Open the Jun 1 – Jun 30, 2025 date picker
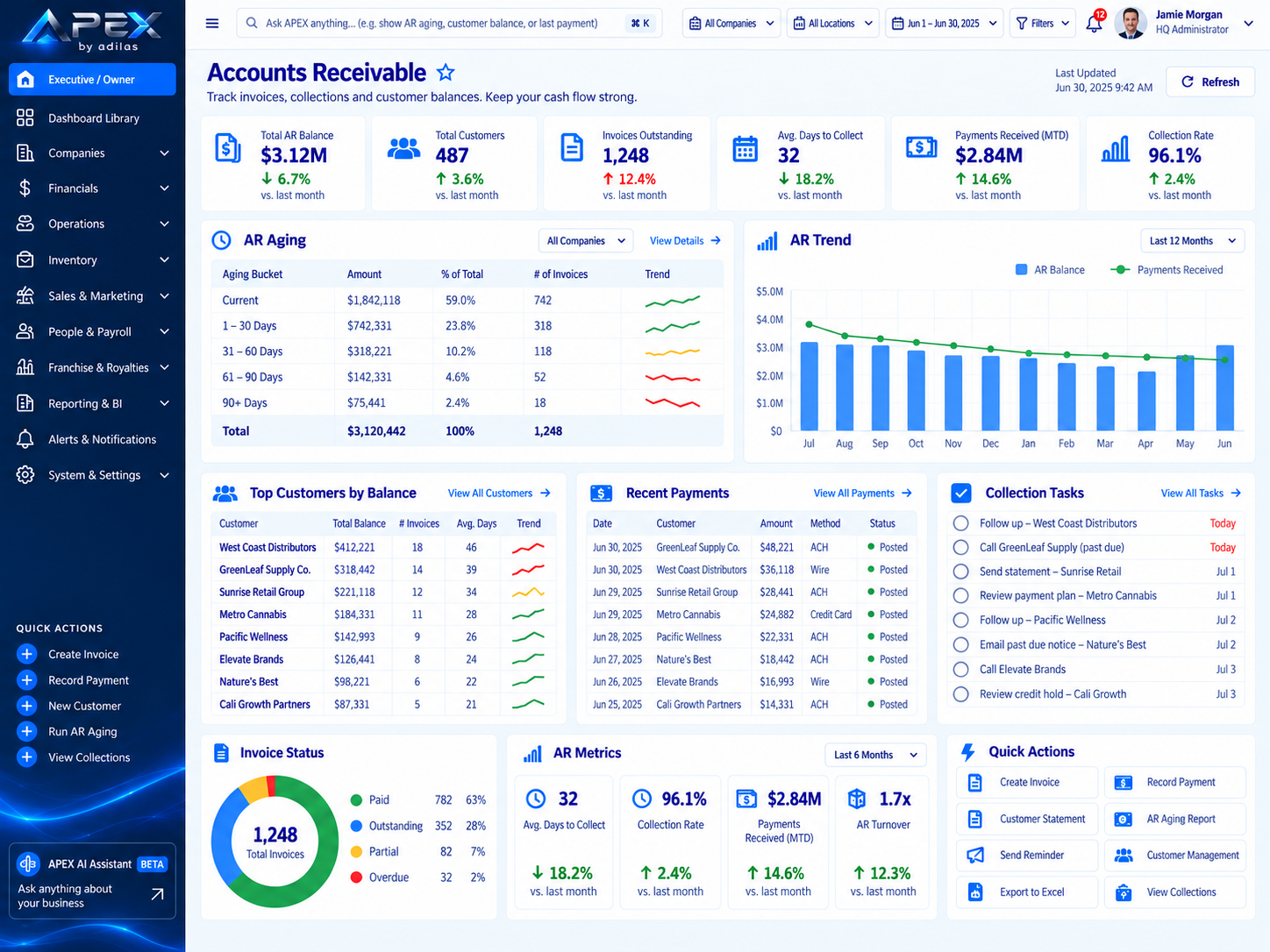 945,24
